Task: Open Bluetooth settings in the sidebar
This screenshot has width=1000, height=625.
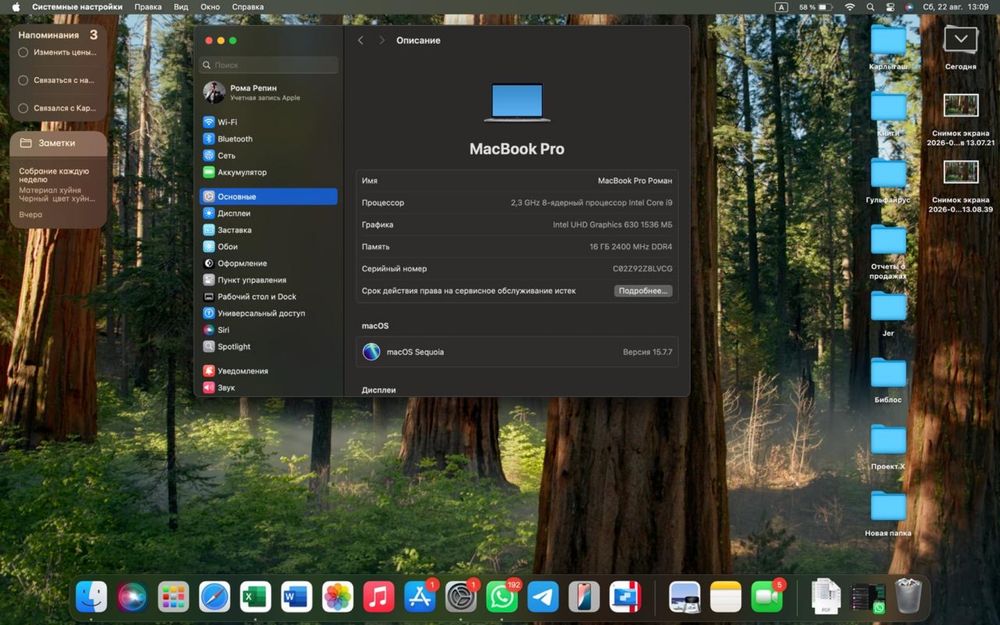Action: point(268,138)
